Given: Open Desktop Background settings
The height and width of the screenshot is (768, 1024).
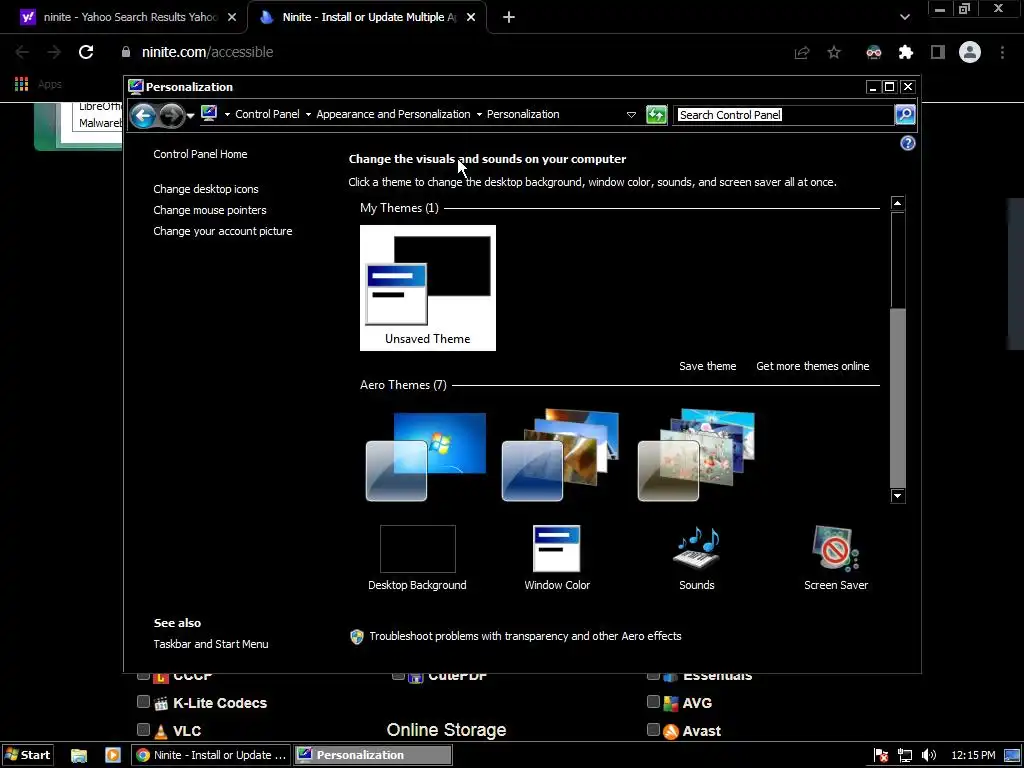Looking at the screenshot, I should pos(417,558).
